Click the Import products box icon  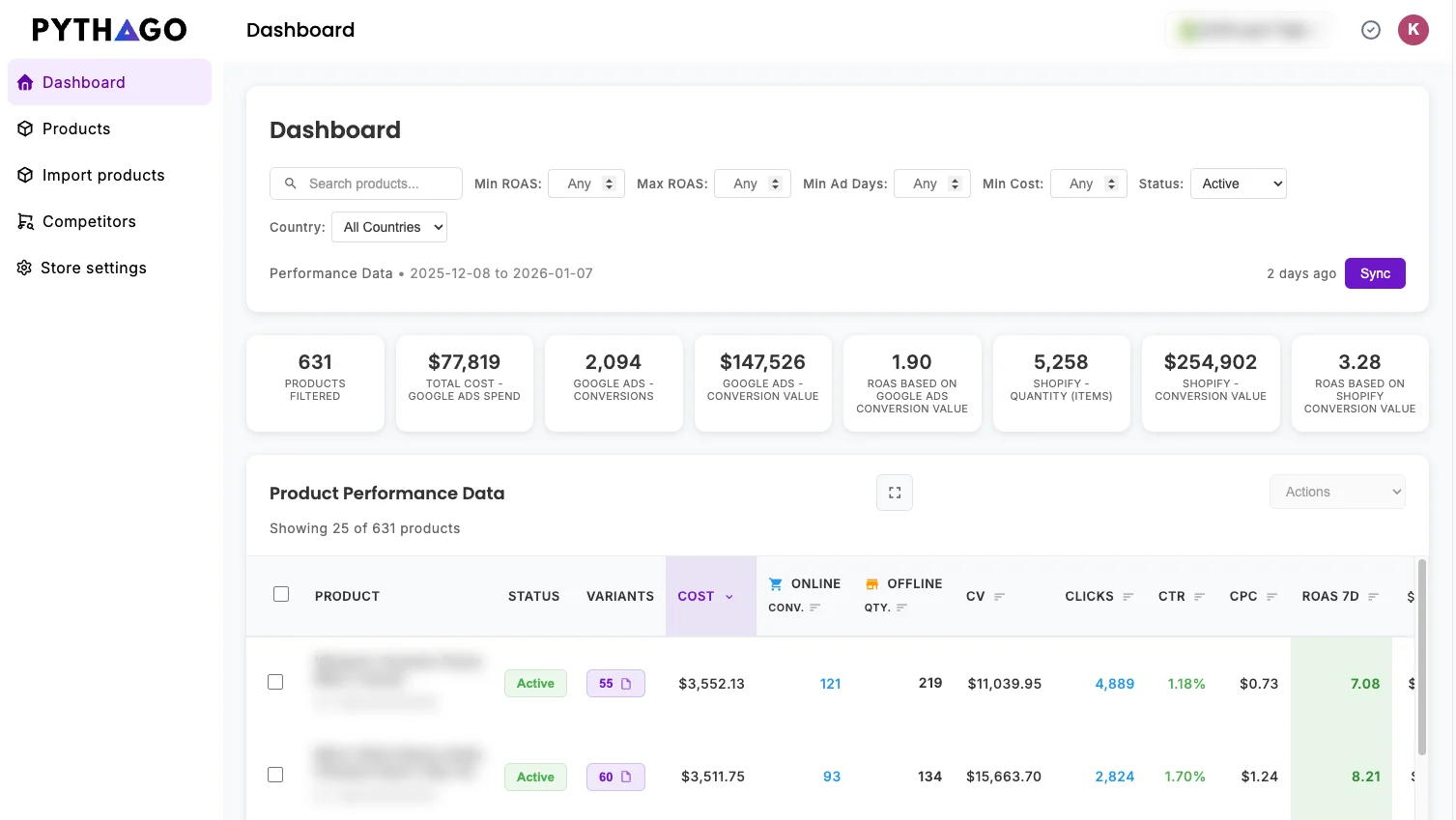tap(25, 175)
